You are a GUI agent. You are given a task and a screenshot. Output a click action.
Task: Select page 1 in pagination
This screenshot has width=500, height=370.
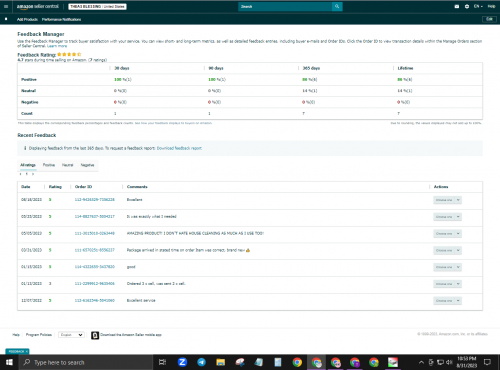(x=27, y=174)
